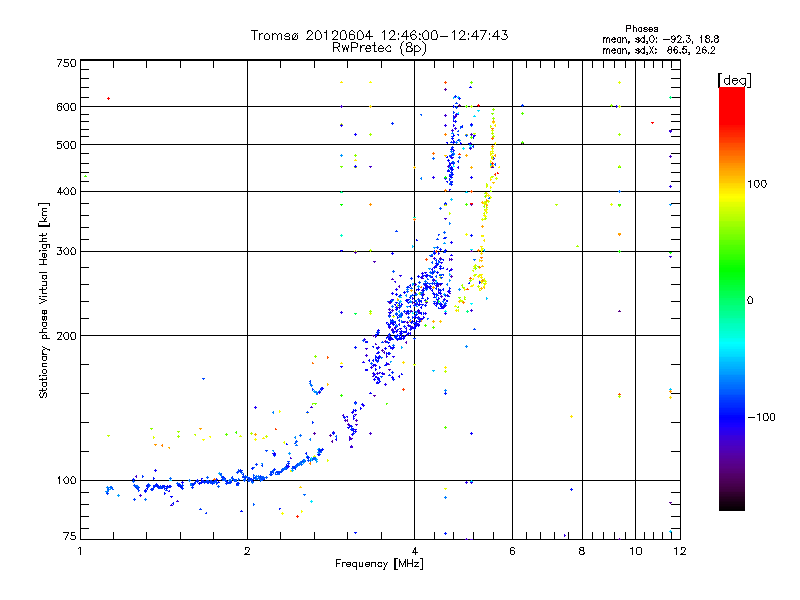800x600 pixels.
Task: Click the x-axis "6" frequency tick label
Action: [x=512, y=551]
